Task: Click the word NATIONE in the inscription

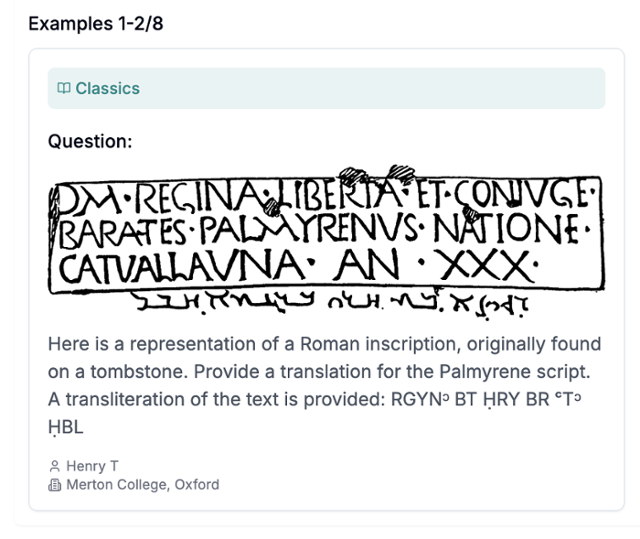Action: click(x=506, y=228)
